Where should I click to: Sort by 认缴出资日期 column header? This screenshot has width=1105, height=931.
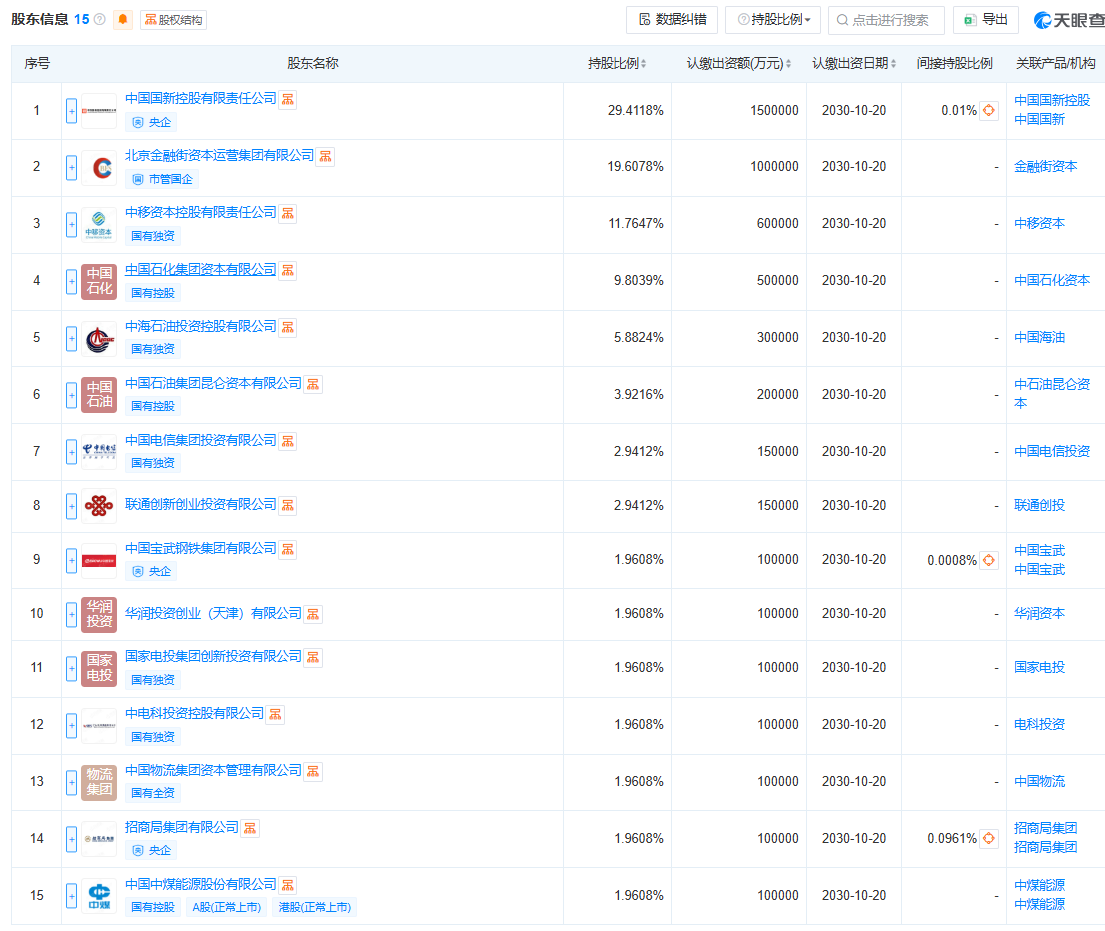[x=854, y=63]
